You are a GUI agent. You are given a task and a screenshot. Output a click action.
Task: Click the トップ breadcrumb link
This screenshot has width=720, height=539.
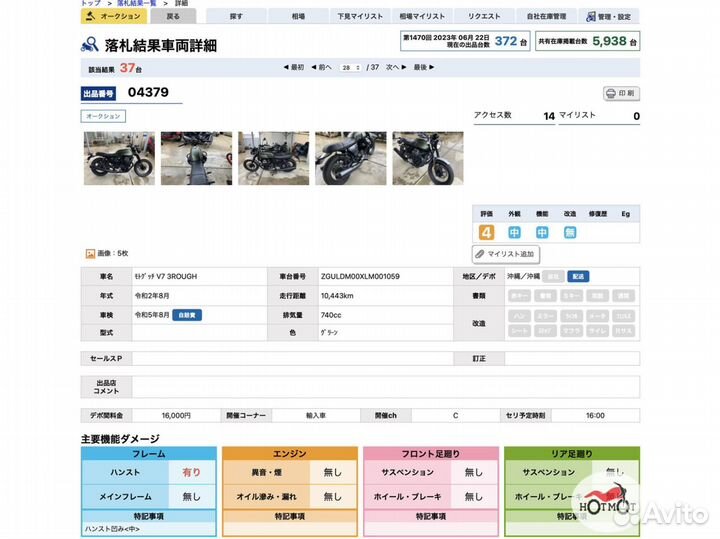tap(90, 4)
